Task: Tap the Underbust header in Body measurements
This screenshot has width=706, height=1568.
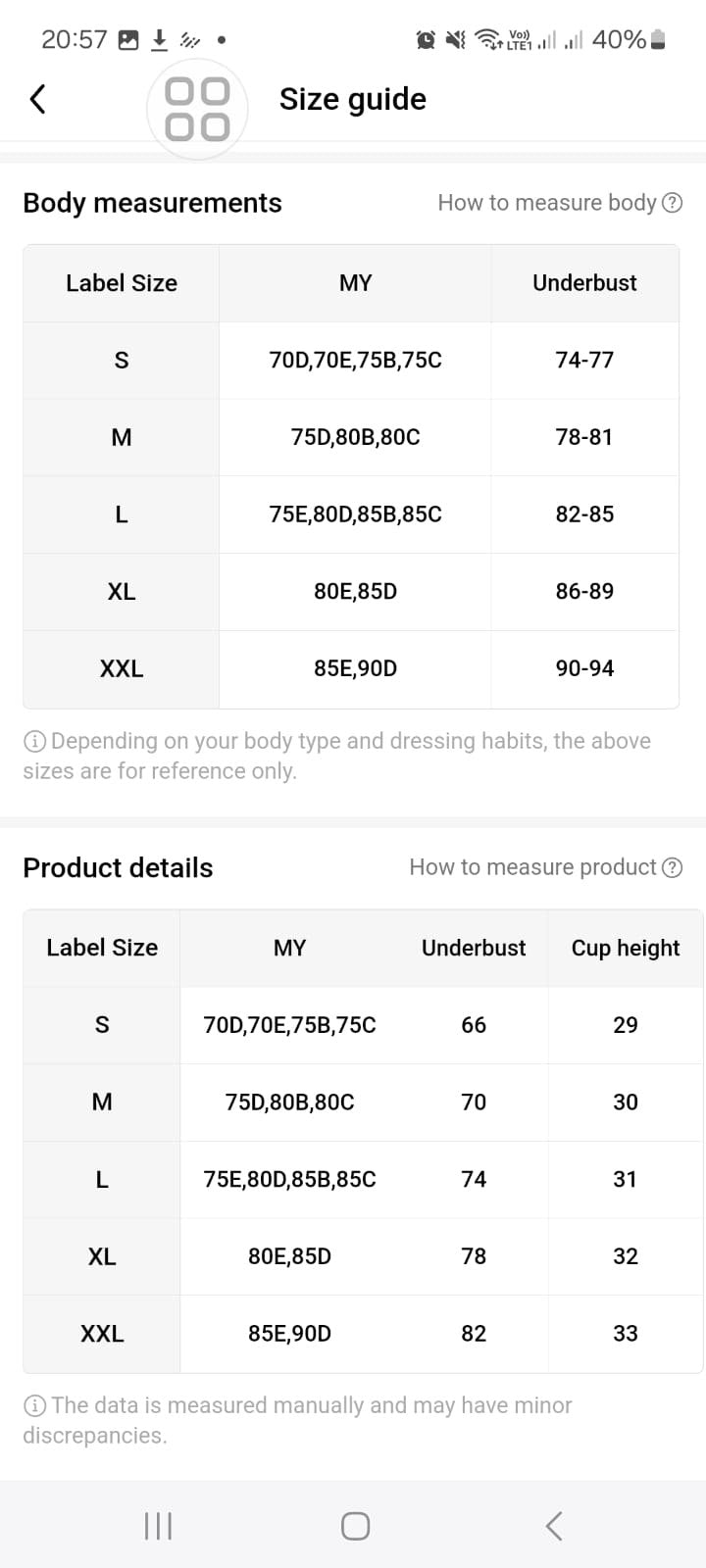Action: pos(584,283)
